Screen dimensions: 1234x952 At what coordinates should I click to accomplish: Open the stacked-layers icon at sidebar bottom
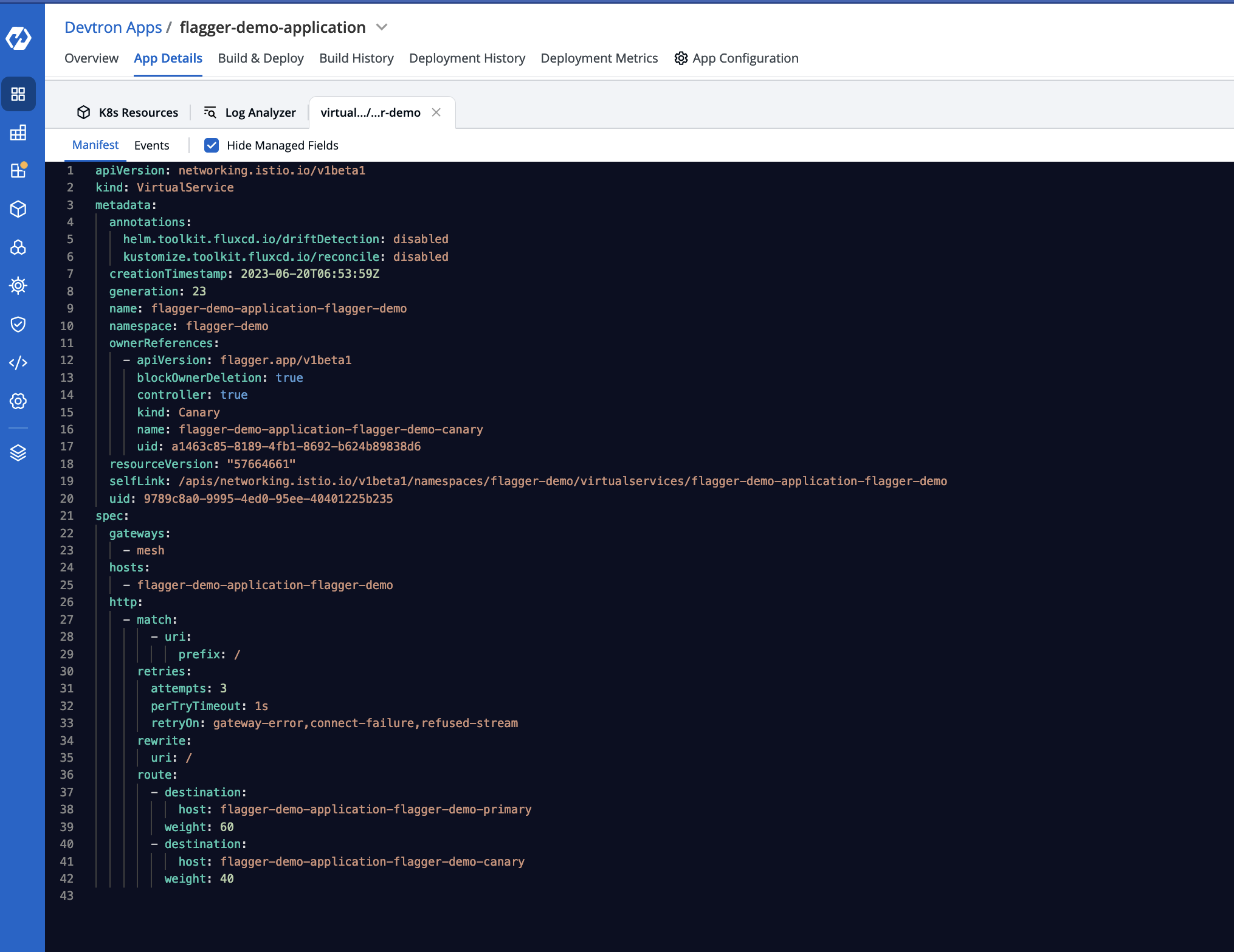pos(18,452)
